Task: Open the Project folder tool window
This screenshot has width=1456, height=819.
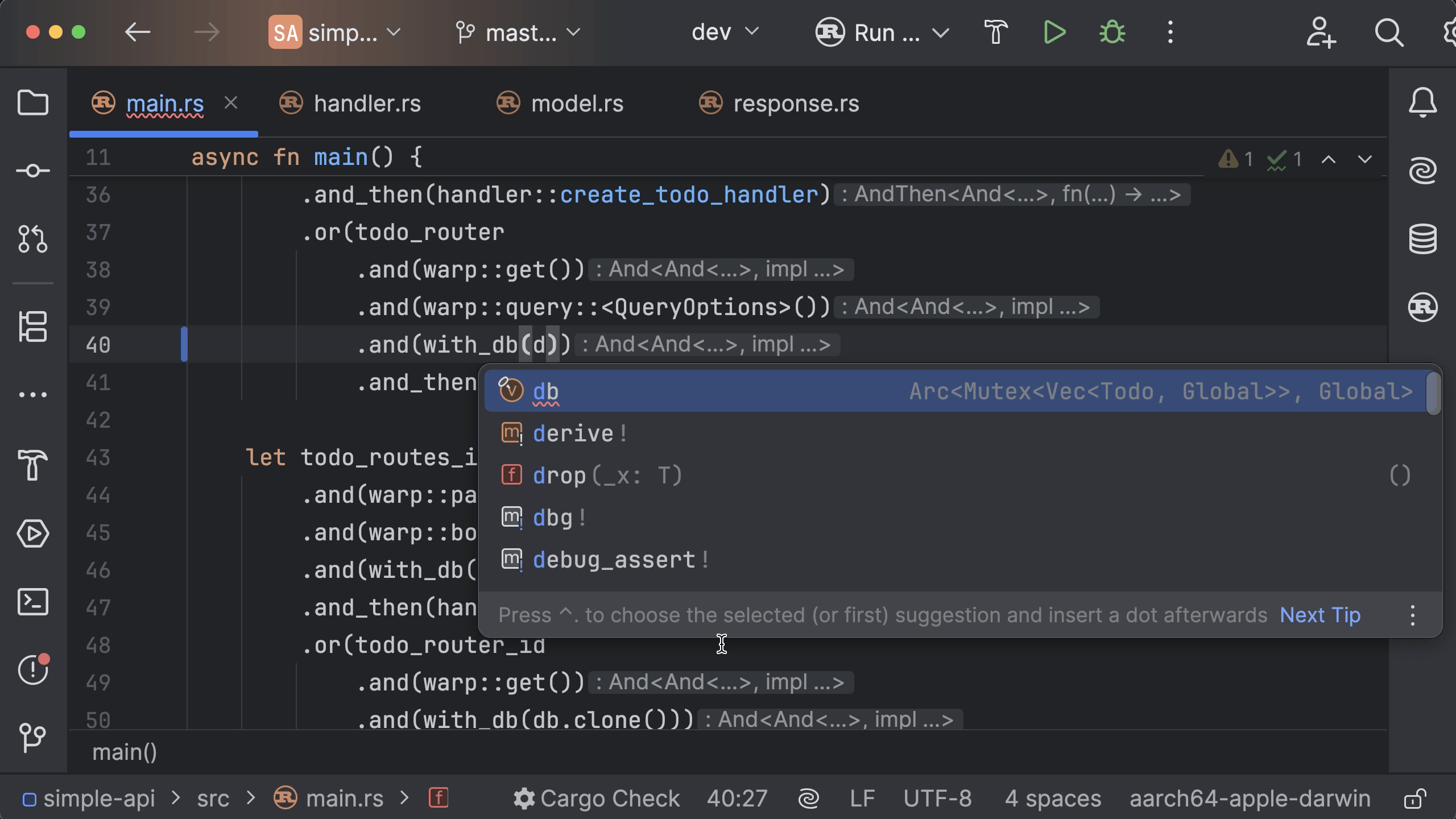Action: click(x=32, y=103)
